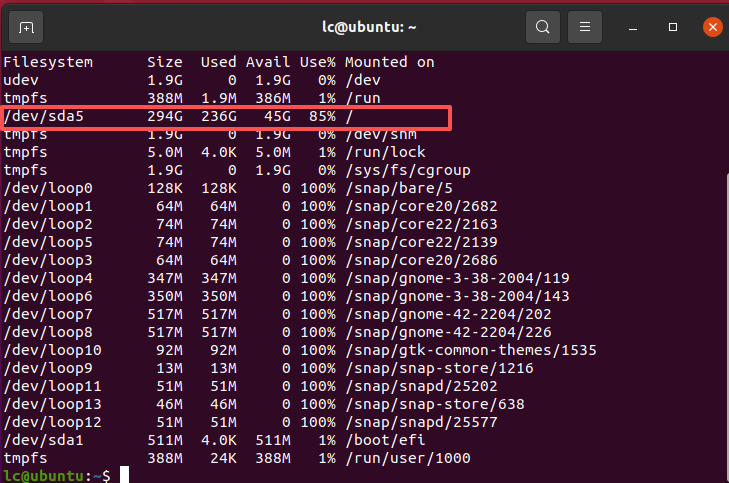Screen dimensions: 729x483
Task: Click the /dev/sda1 filesystem entry
Action: tap(43, 442)
